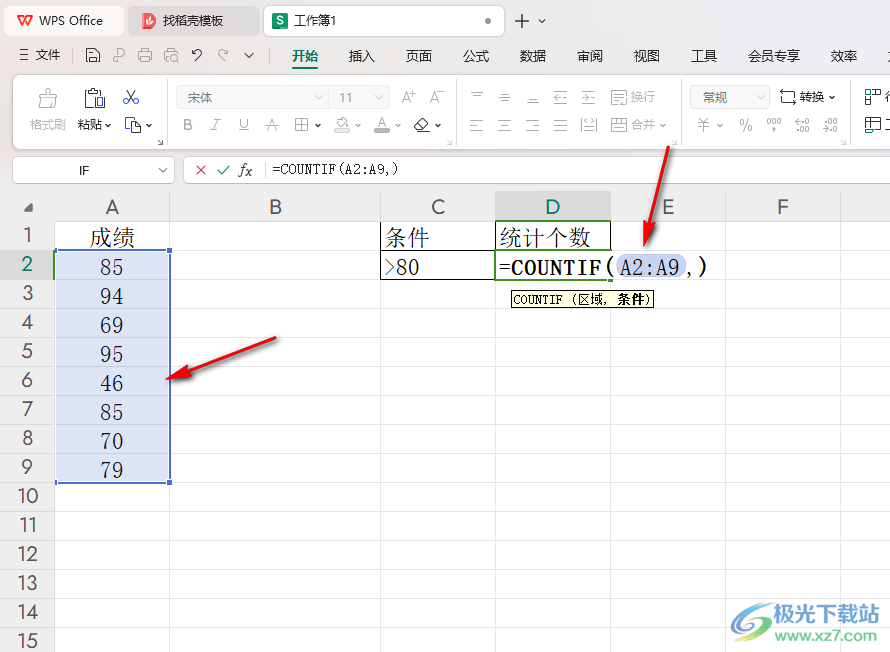Align cell content to bottom
Image resolution: width=890 pixels, height=652 pixels.
pos(532,97)
